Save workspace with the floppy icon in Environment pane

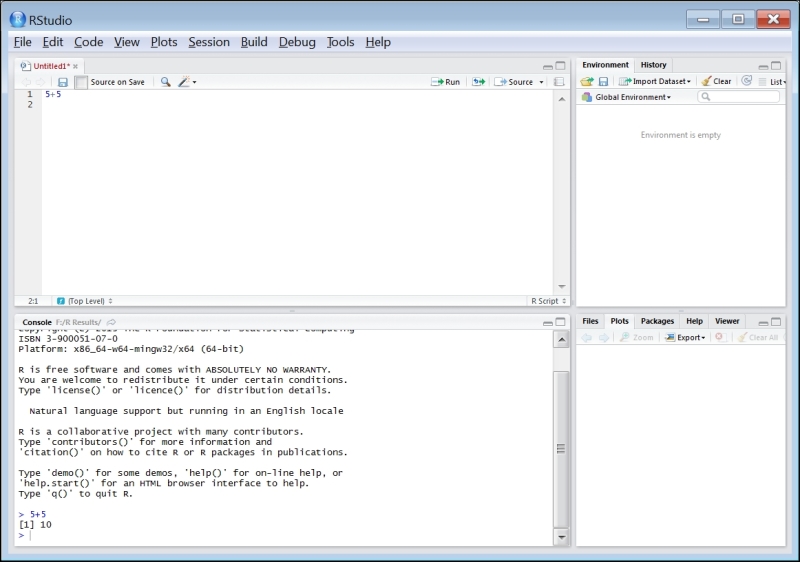pyautogui.click(x=603, y=82)
